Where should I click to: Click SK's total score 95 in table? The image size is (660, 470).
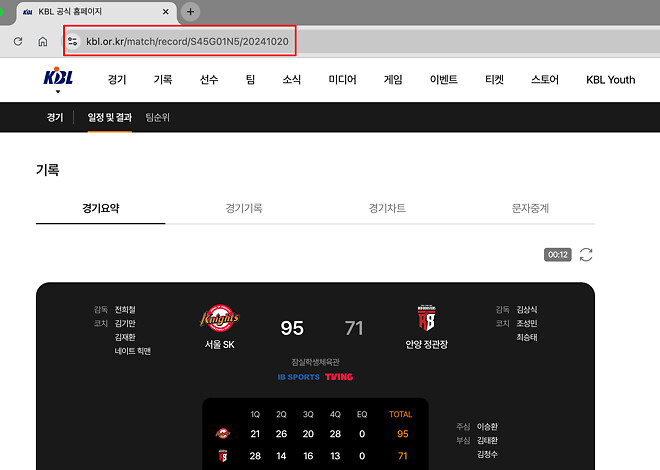403,434
